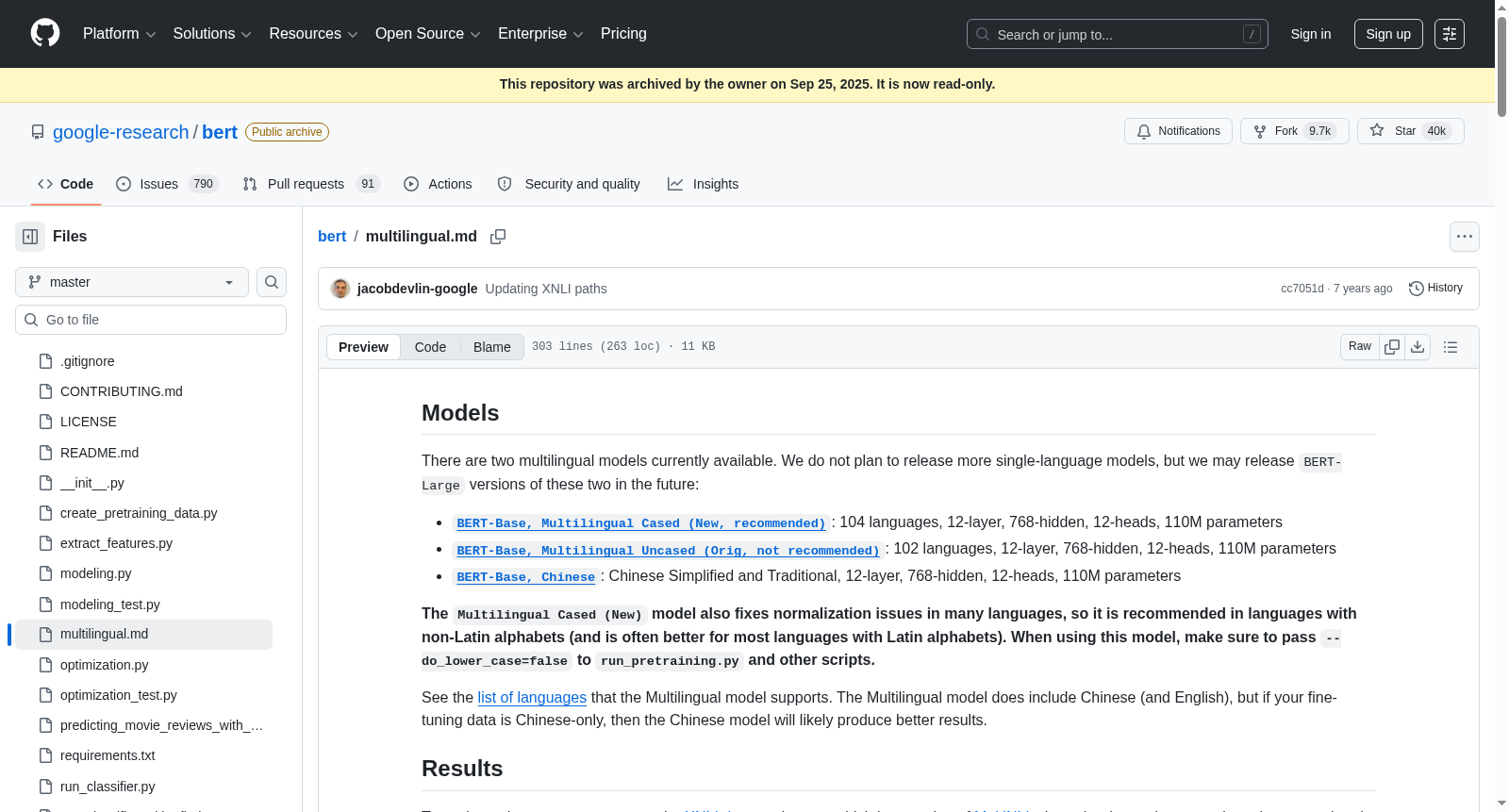The image size is (1509, 812).
Task: Open the Security and quality tab
Action: tap(569, 184)
